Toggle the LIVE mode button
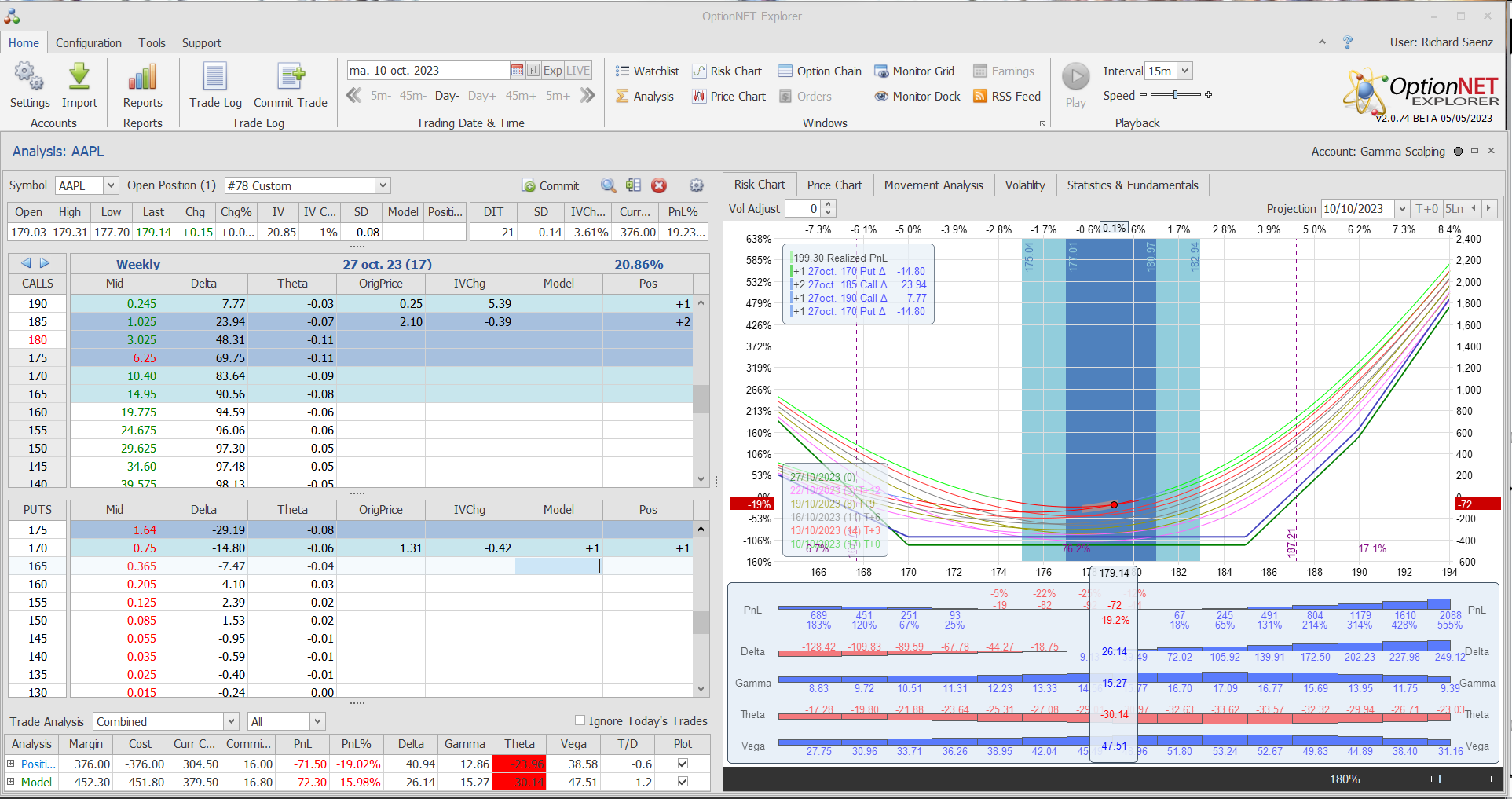Viewport: 1512px width, 799px height. click(x=578, y=71)
